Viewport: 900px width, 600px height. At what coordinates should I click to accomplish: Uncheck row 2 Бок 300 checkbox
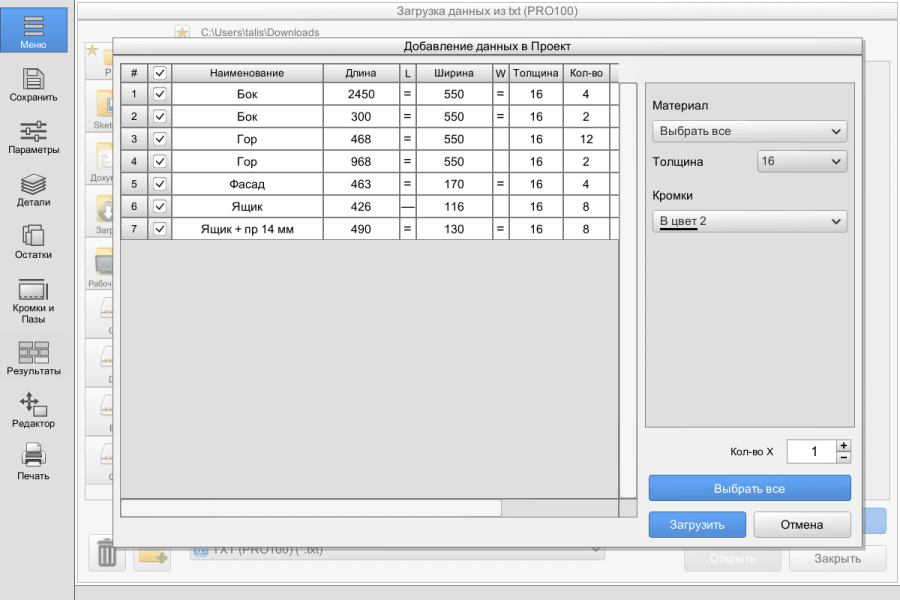pyautogui.click(x=160, y=117)
